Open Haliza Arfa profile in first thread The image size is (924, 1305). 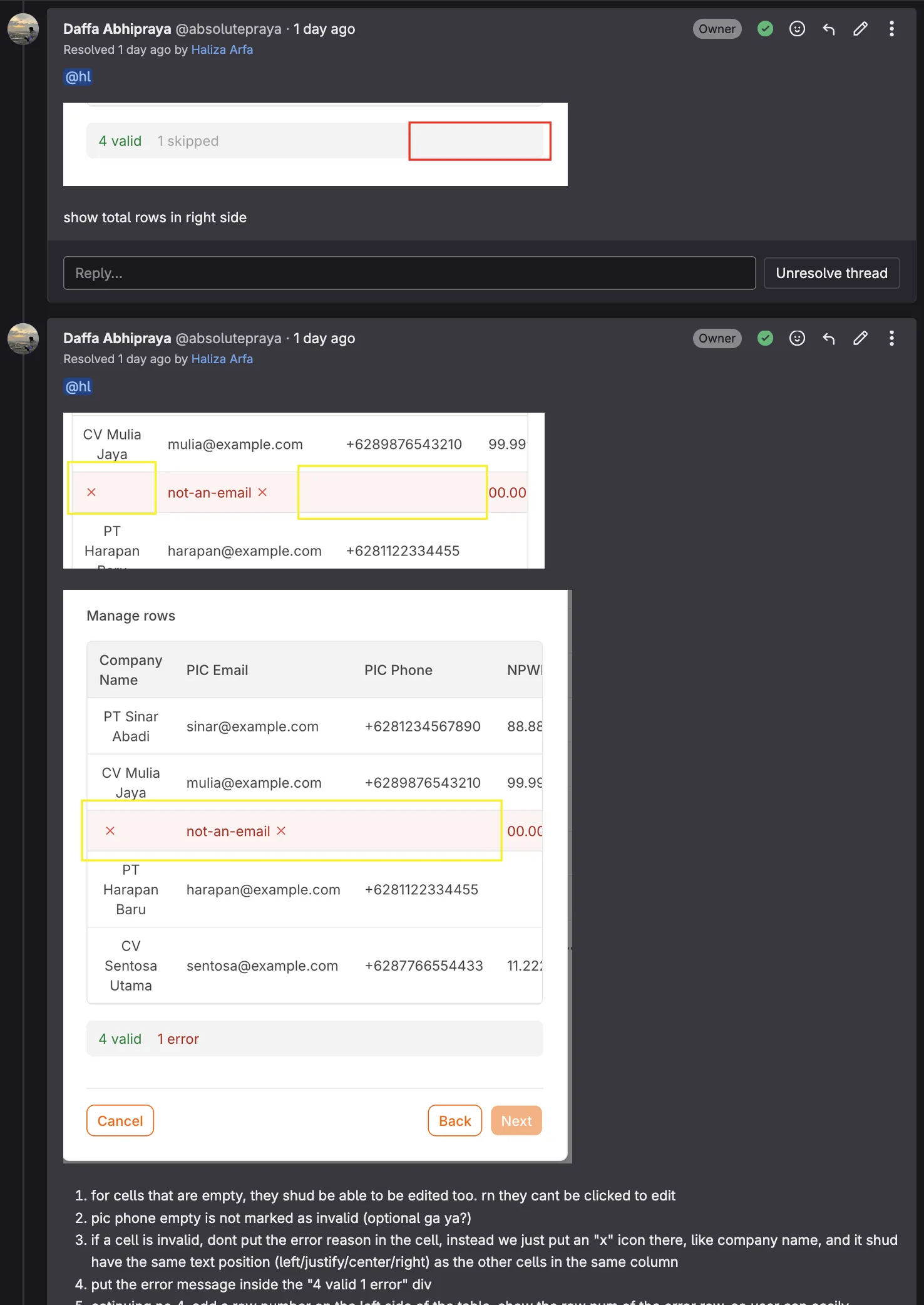pyautogui.click(x=222, y=49)
